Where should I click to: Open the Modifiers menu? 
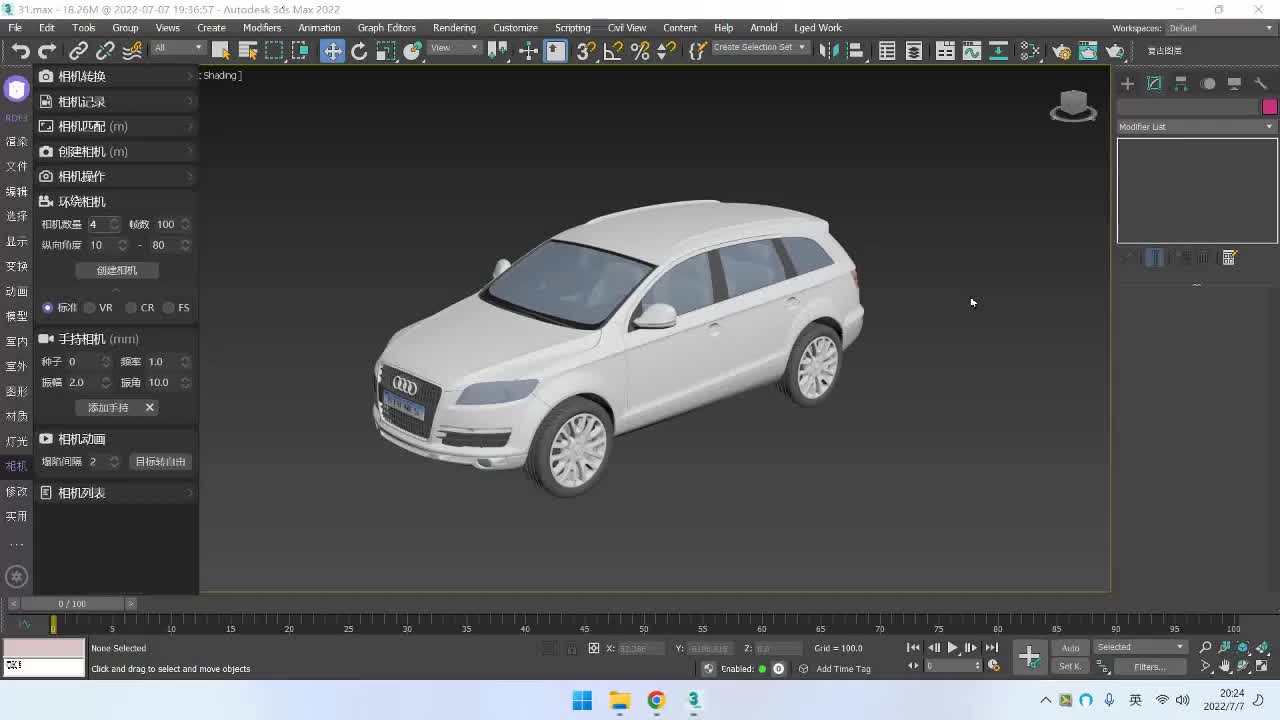pos(262,28)
